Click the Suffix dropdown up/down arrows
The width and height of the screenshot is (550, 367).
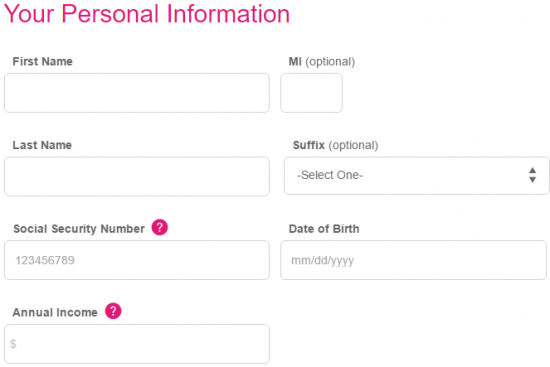pos(532,175)
